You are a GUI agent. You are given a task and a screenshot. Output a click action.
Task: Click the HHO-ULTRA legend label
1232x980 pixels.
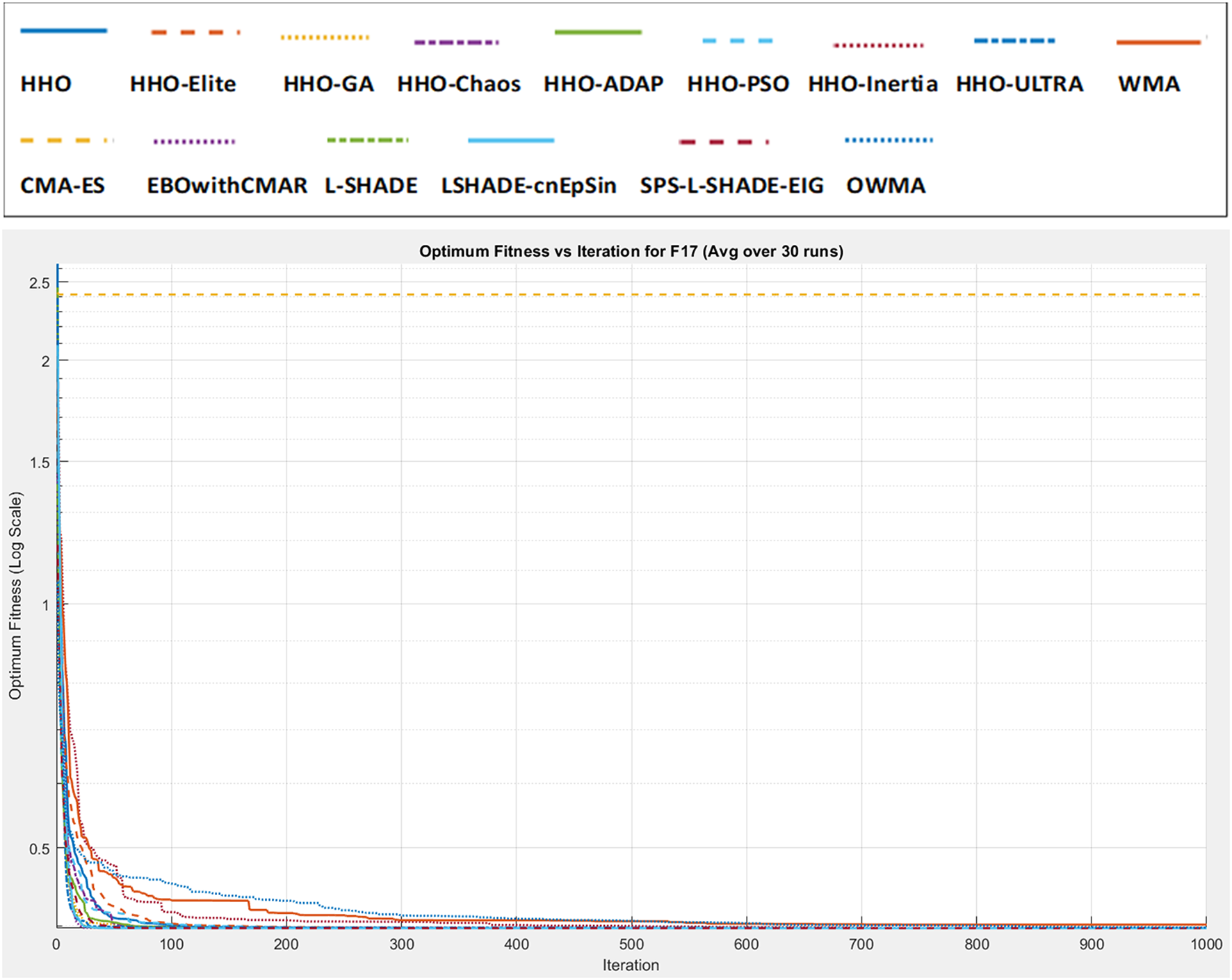1019,84
